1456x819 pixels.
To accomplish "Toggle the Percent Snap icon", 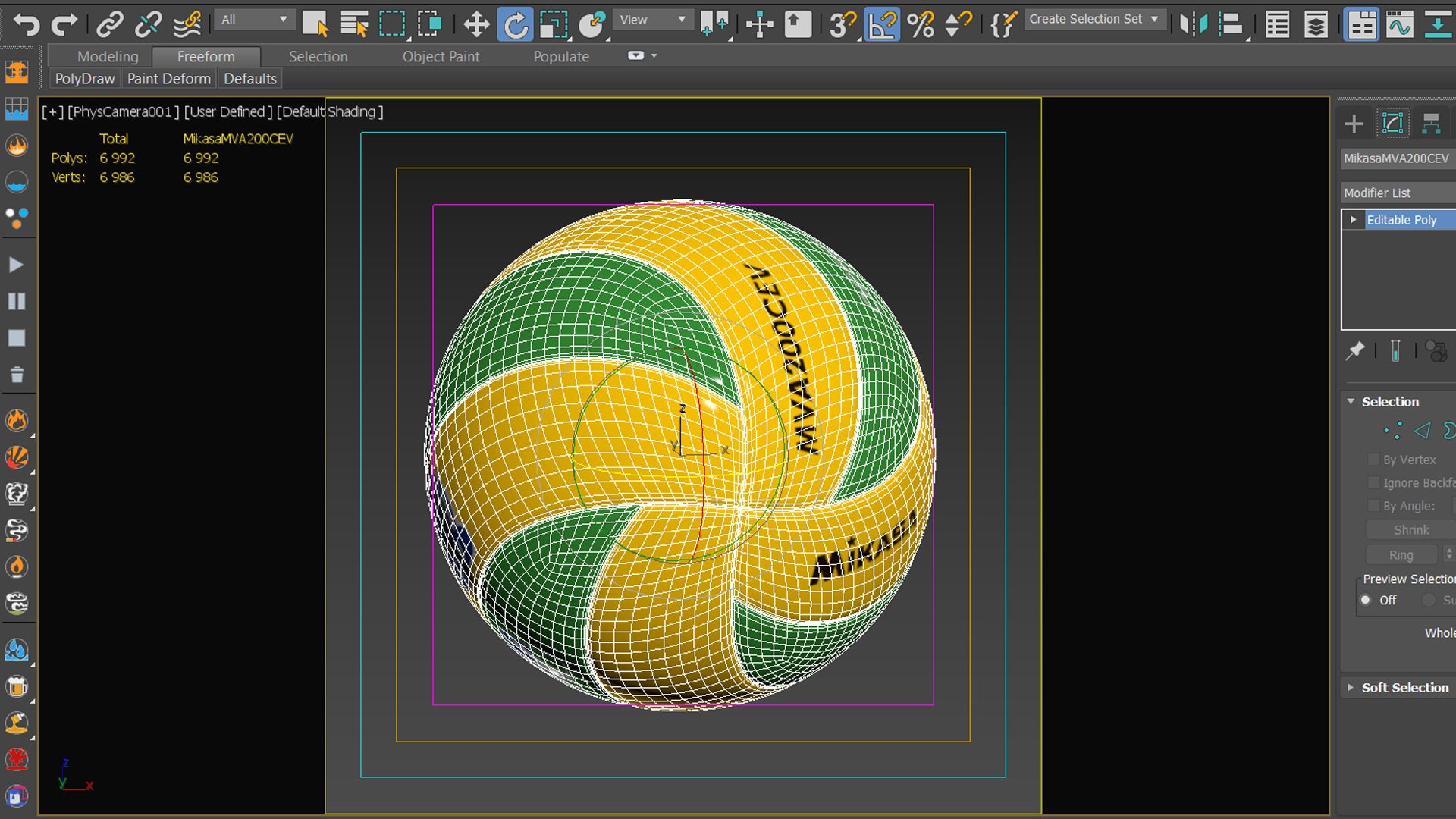I will click(x=921, y=24).
